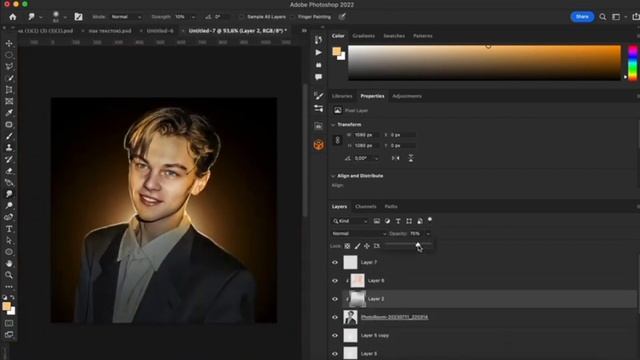Viewport: 640px width, 360px height.
Task: Select the Type tool
Action: [x=9, y=229]
